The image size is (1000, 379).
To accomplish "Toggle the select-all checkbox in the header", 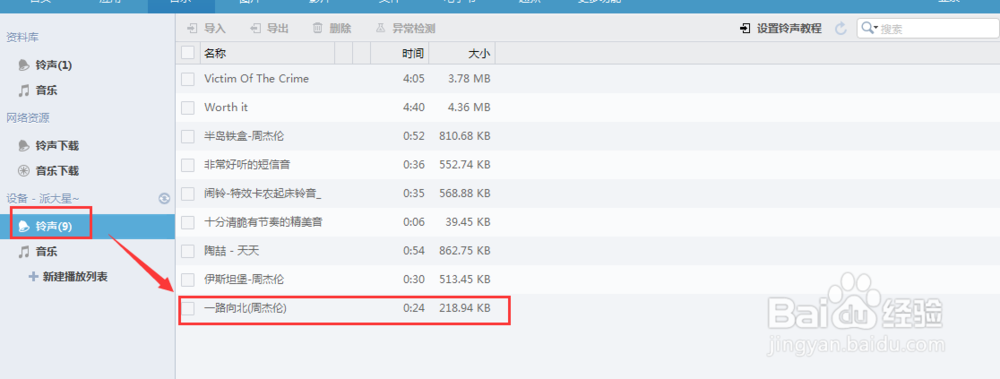I will (188, 53).
